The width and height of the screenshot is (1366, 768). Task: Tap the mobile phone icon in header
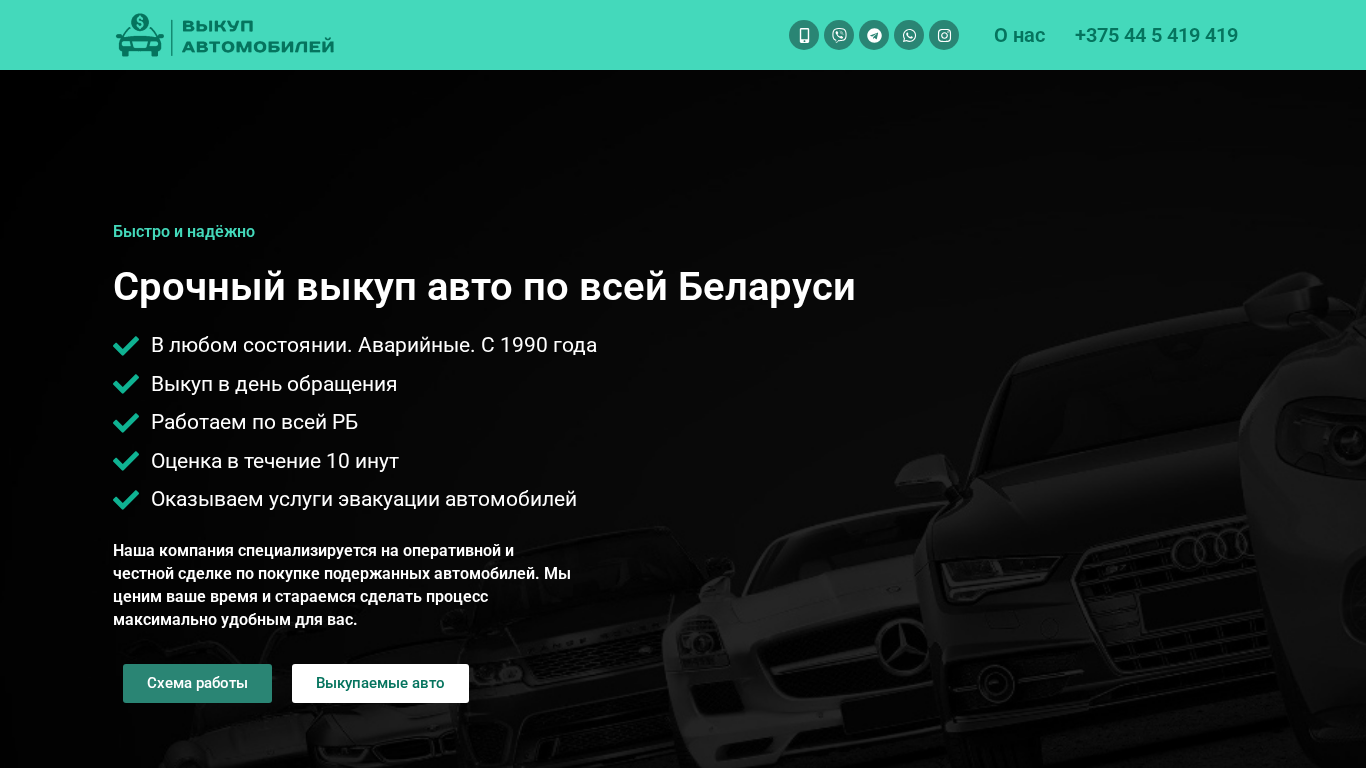804,35
